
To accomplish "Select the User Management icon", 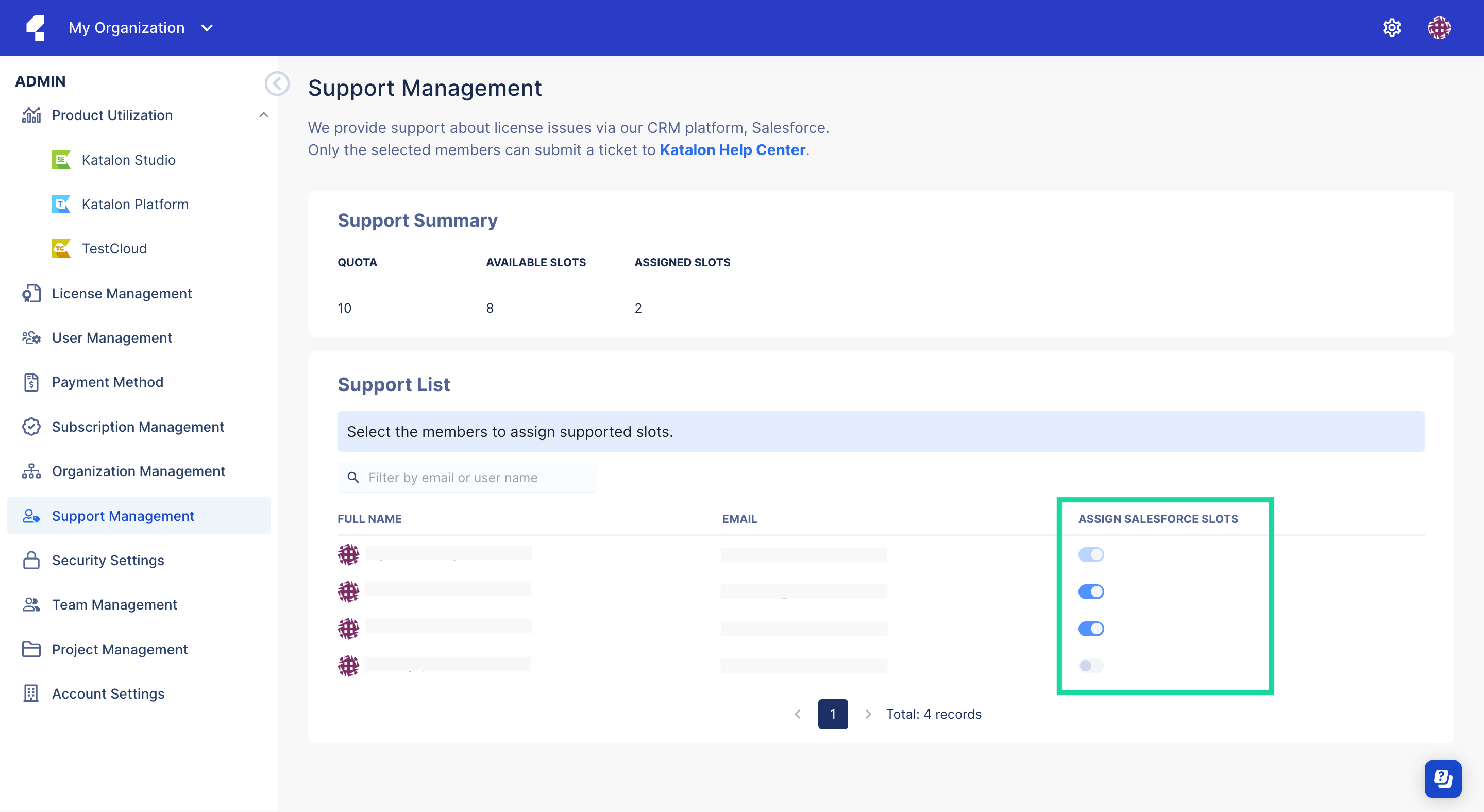I will [30, 337].
